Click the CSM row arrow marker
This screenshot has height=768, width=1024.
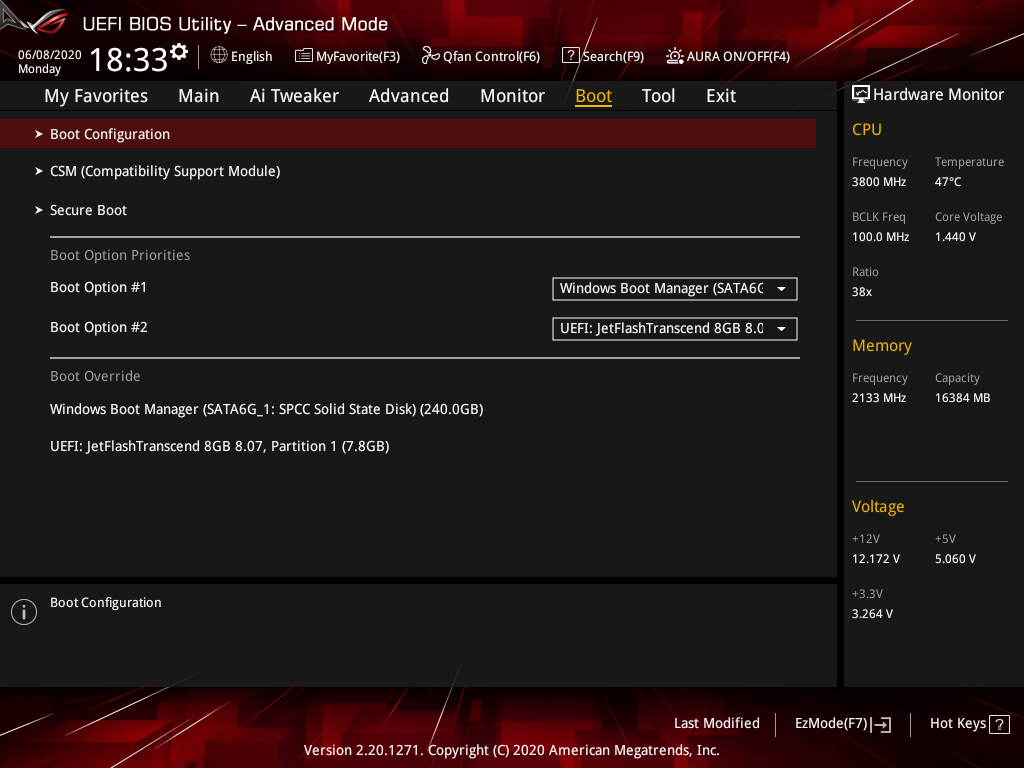pos(39,171)
